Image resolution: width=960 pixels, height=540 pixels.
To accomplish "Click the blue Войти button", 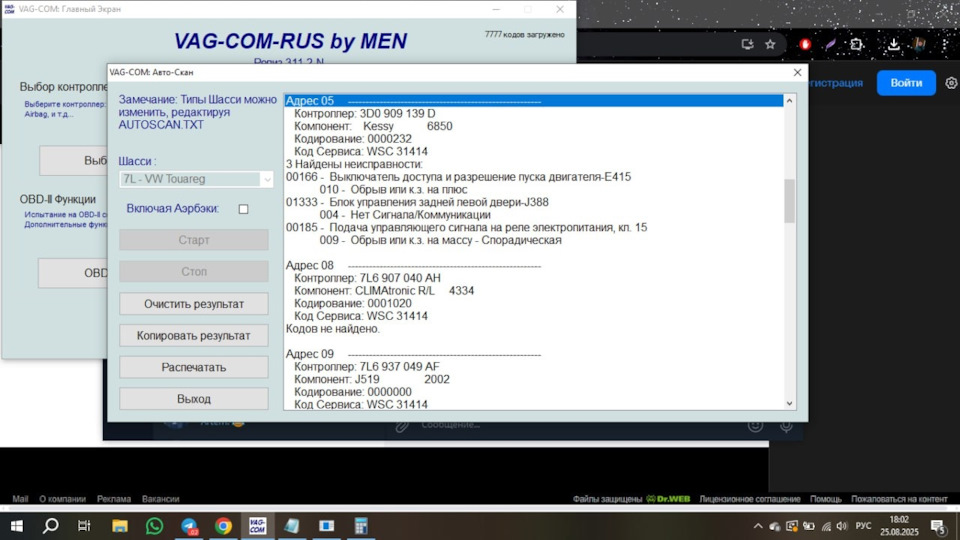I will coord(906,83).
